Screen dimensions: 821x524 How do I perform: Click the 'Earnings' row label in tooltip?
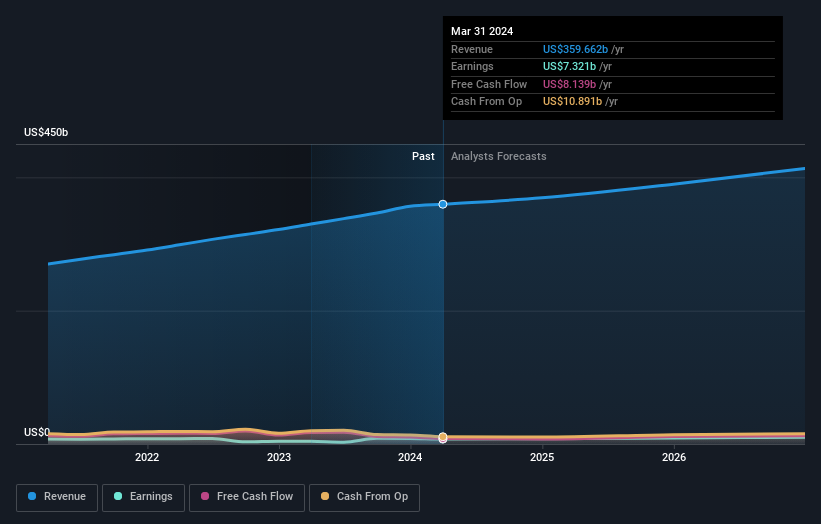pyautogui.click(x=472, y=66)
